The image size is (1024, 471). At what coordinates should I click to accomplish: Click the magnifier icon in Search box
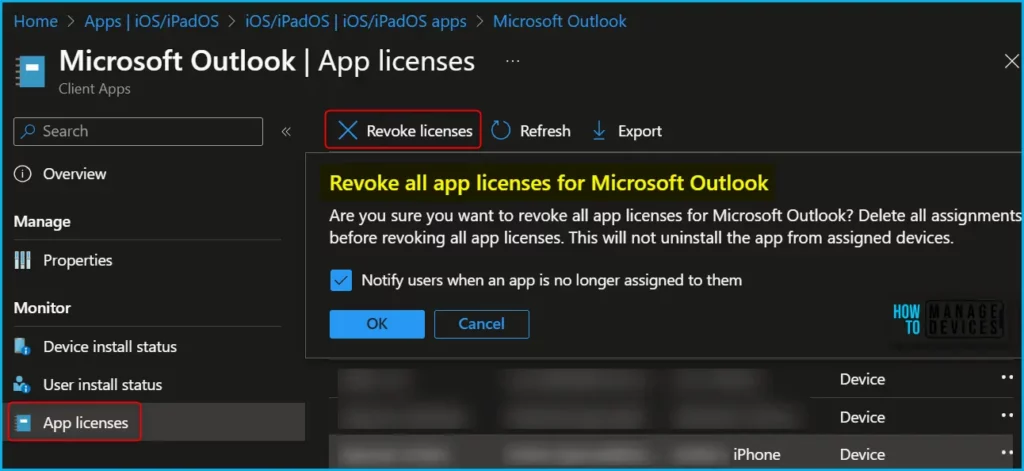[28, 131]
